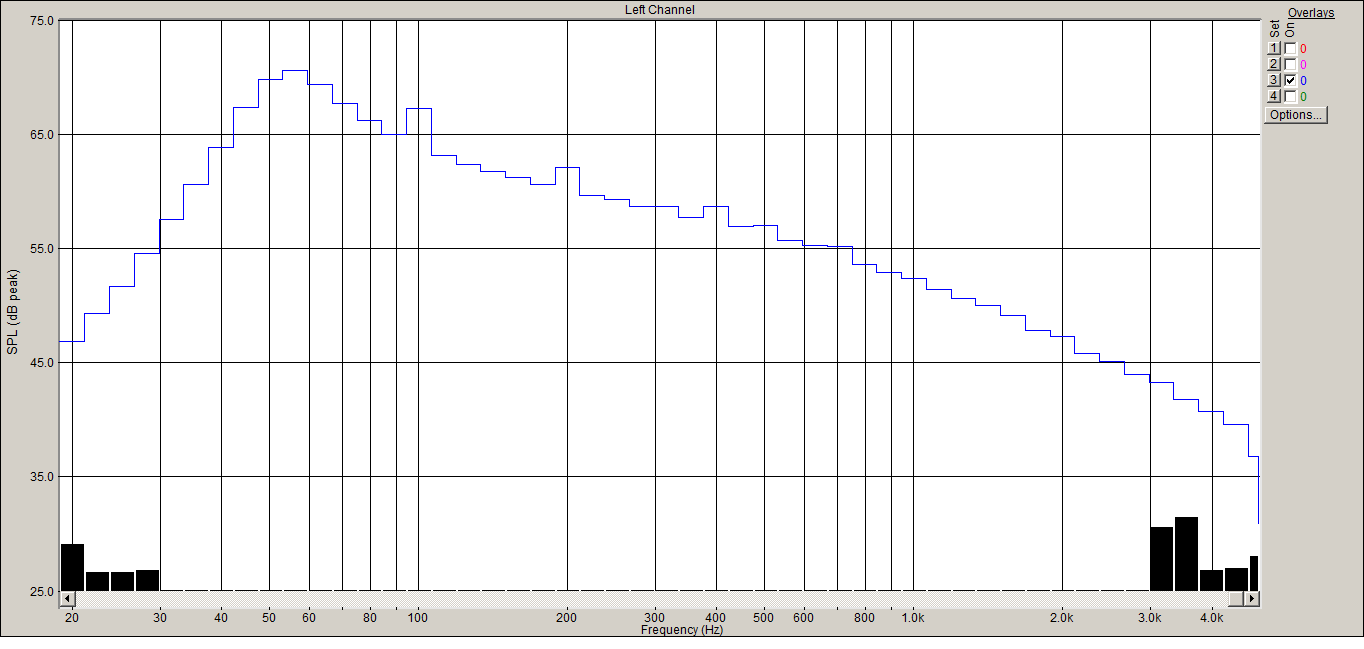Click the 75.0 label on SPL axis

click(43, 20)
